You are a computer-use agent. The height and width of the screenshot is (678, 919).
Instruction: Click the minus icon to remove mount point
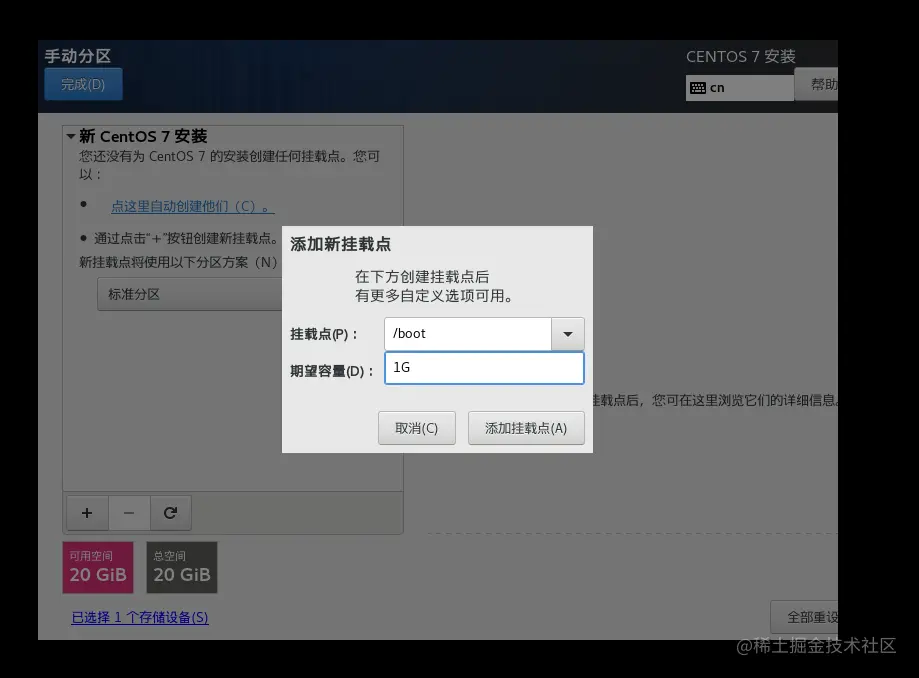point(129,513)
